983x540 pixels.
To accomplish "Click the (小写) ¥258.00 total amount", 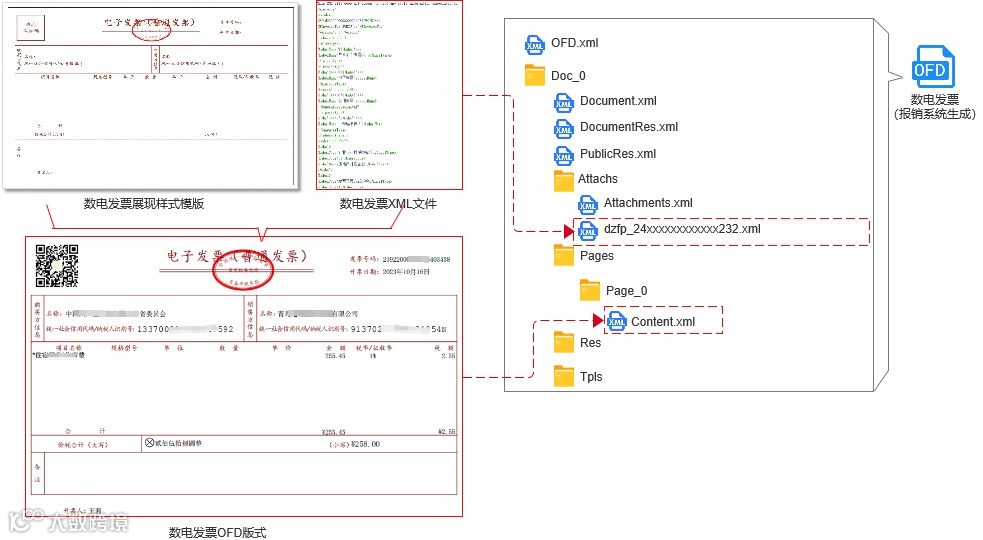I will click(x=354, y=444).
